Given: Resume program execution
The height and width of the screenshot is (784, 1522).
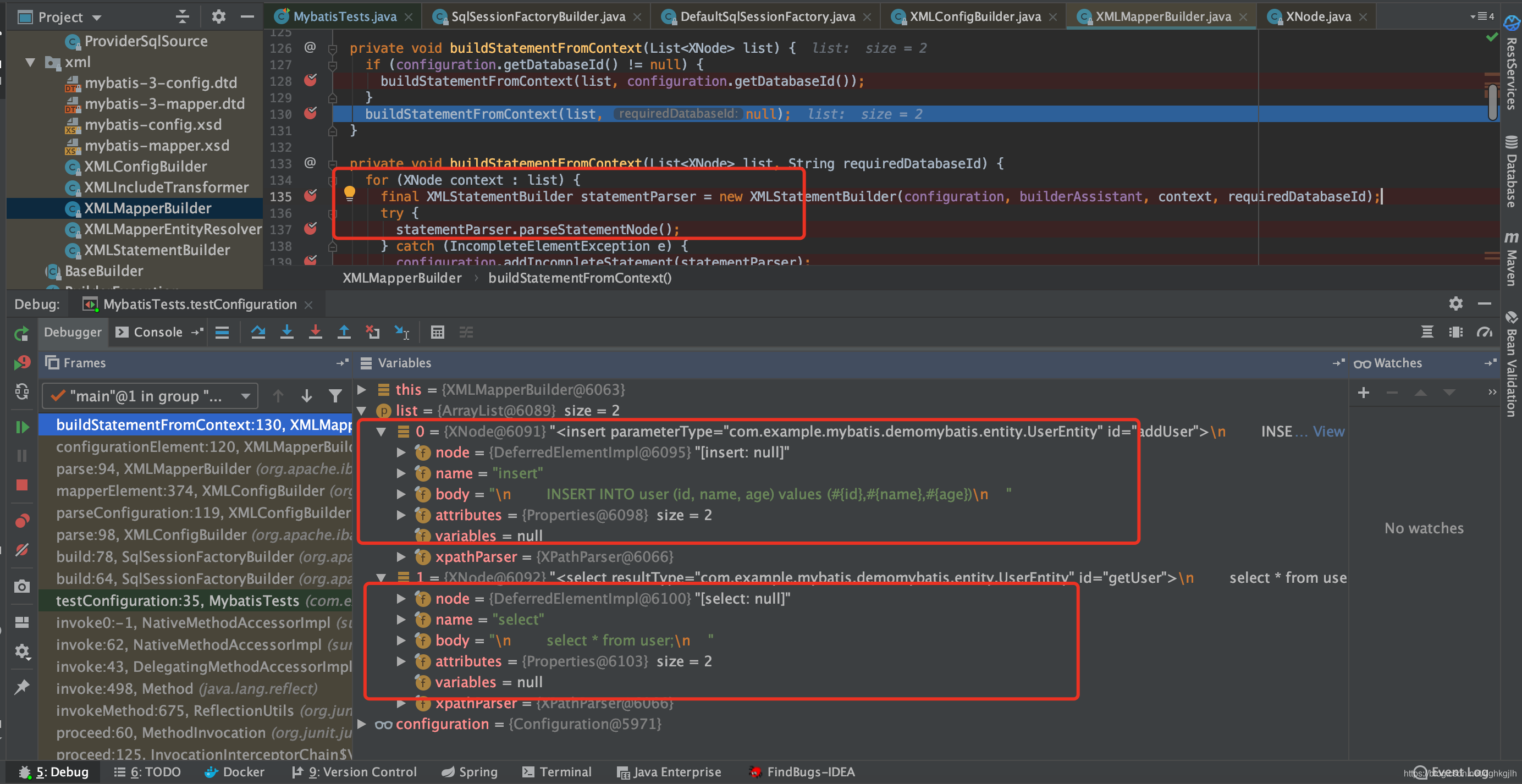Looking at the screenshot, I should click(x=22, y=427).
